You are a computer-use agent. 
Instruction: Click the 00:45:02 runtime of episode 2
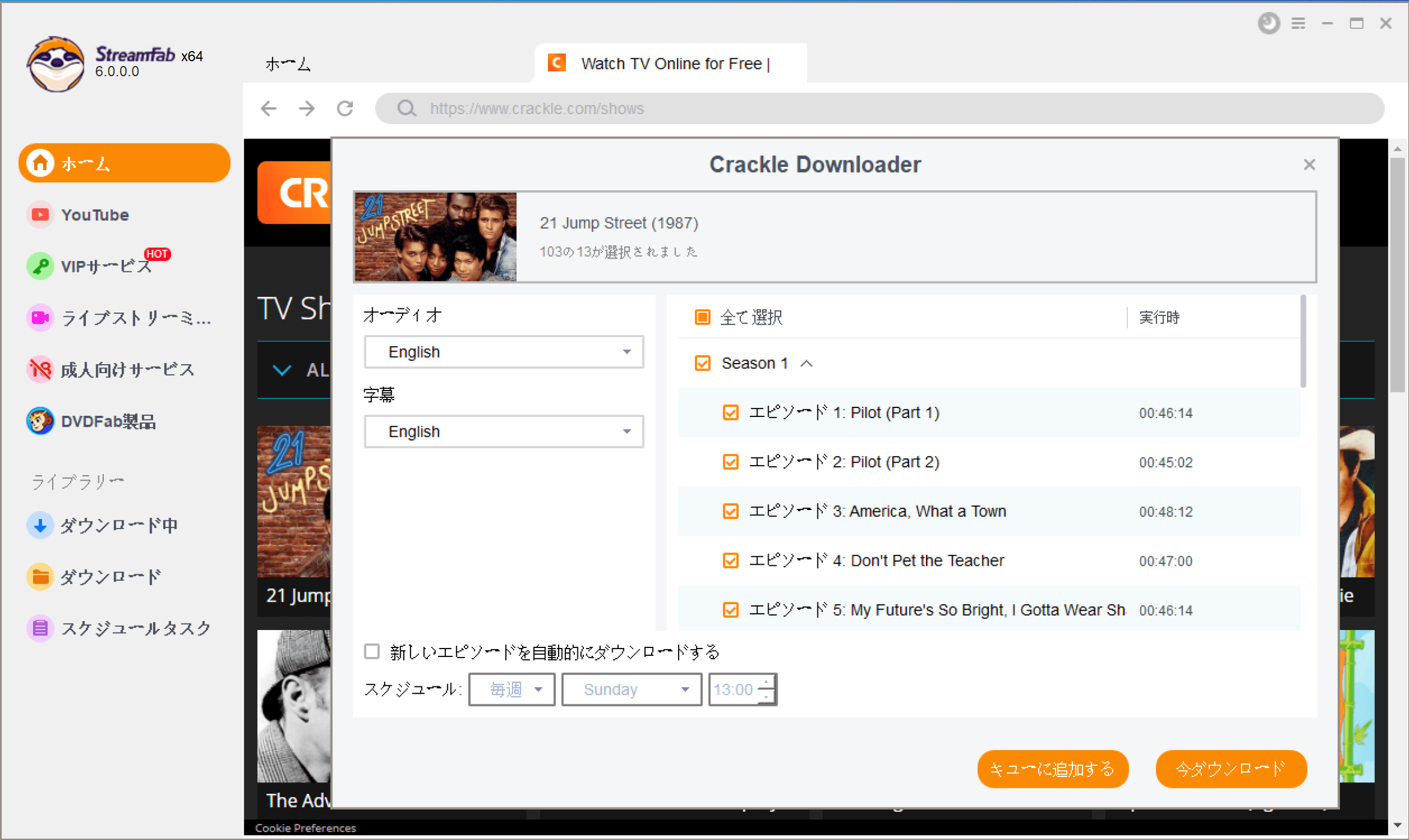1166,462
